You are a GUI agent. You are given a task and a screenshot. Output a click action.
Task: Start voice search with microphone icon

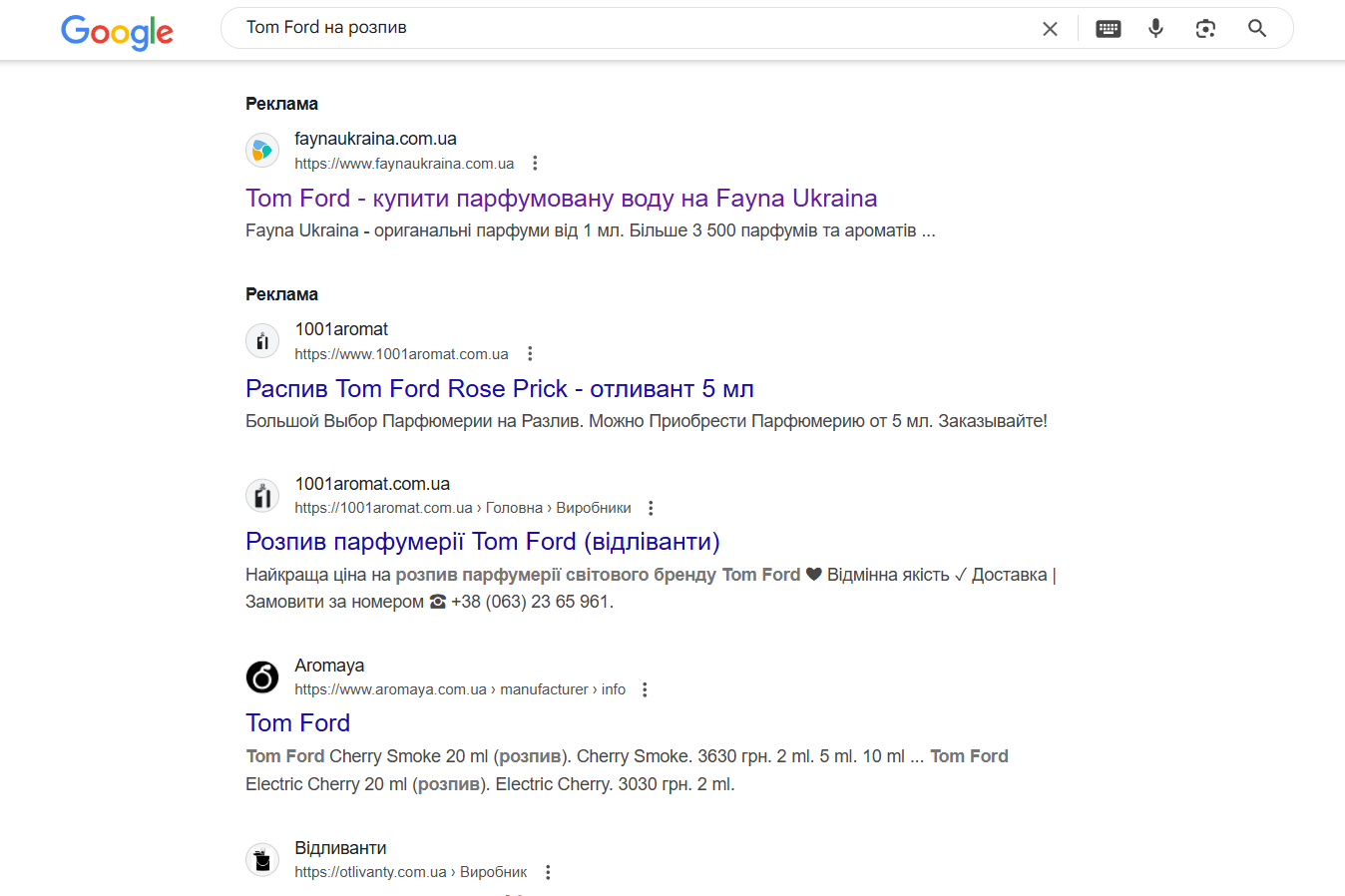[1155, 29]
